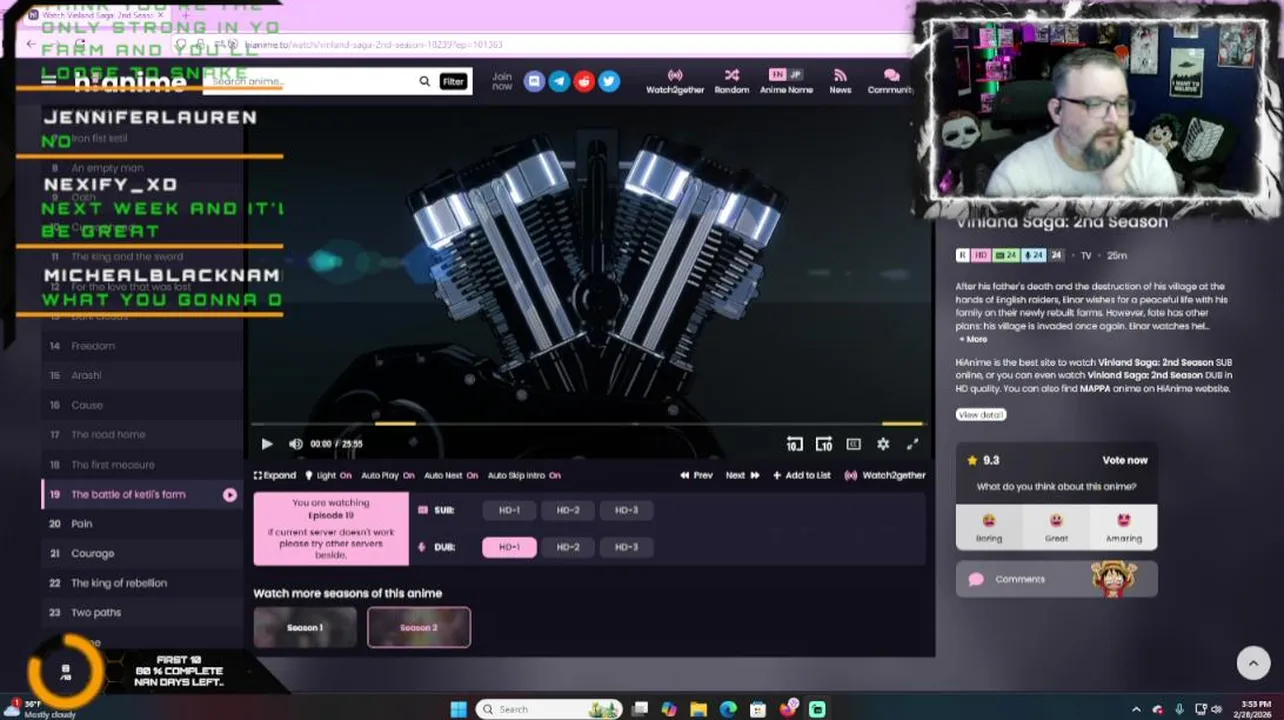The height and width of the screenshot is (720, 1284).
Task: Open the Comments section
Action: pyautogui.click(x=1057, y=579)
